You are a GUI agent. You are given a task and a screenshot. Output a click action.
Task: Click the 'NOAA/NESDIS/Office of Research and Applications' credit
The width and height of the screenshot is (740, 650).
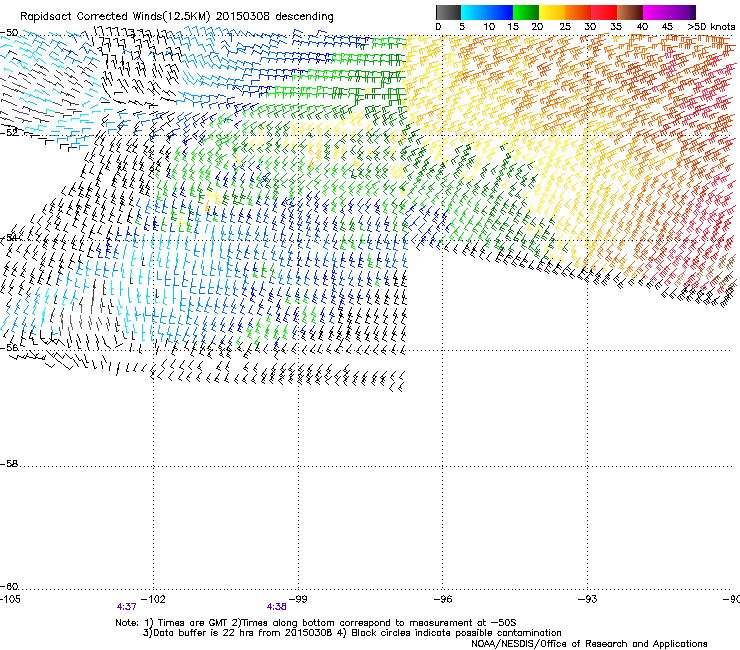(x=589, y=644)
